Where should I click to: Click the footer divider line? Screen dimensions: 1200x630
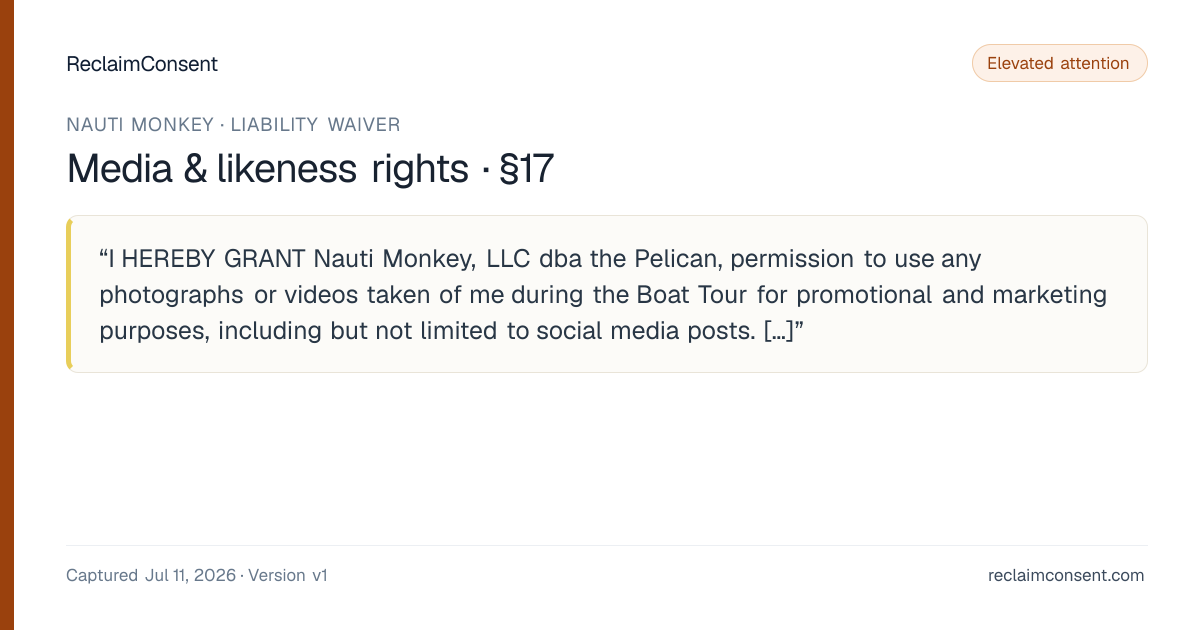[606, 545]
